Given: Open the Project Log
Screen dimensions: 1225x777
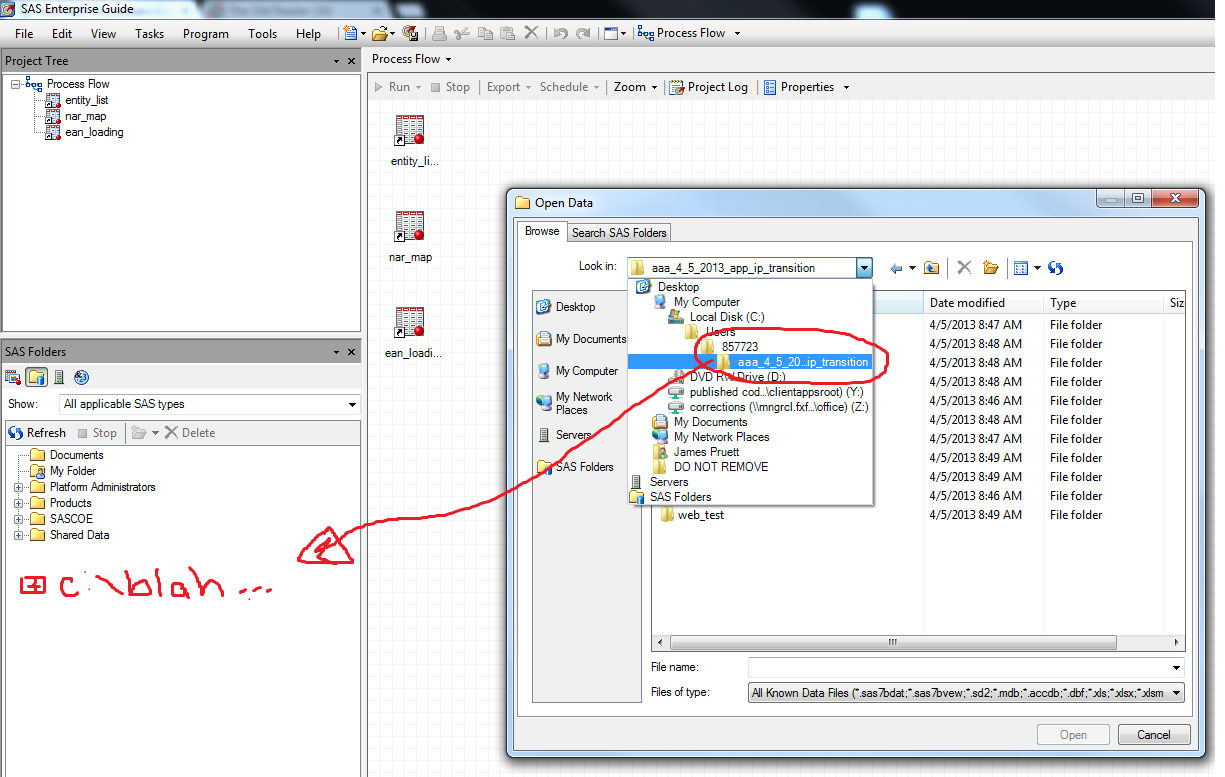Looking at the screenshot, I should 708,87.
